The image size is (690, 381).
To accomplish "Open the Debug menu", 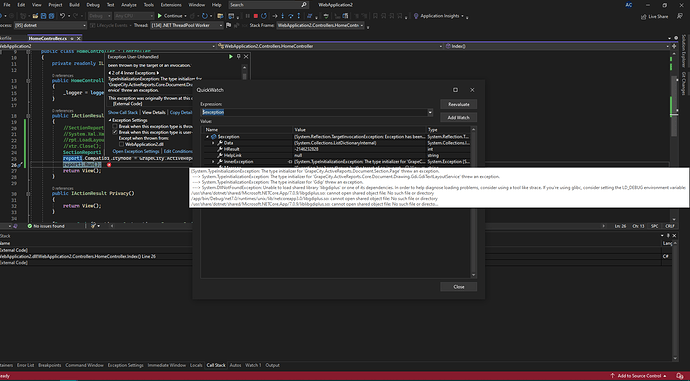I will (93, 5).
